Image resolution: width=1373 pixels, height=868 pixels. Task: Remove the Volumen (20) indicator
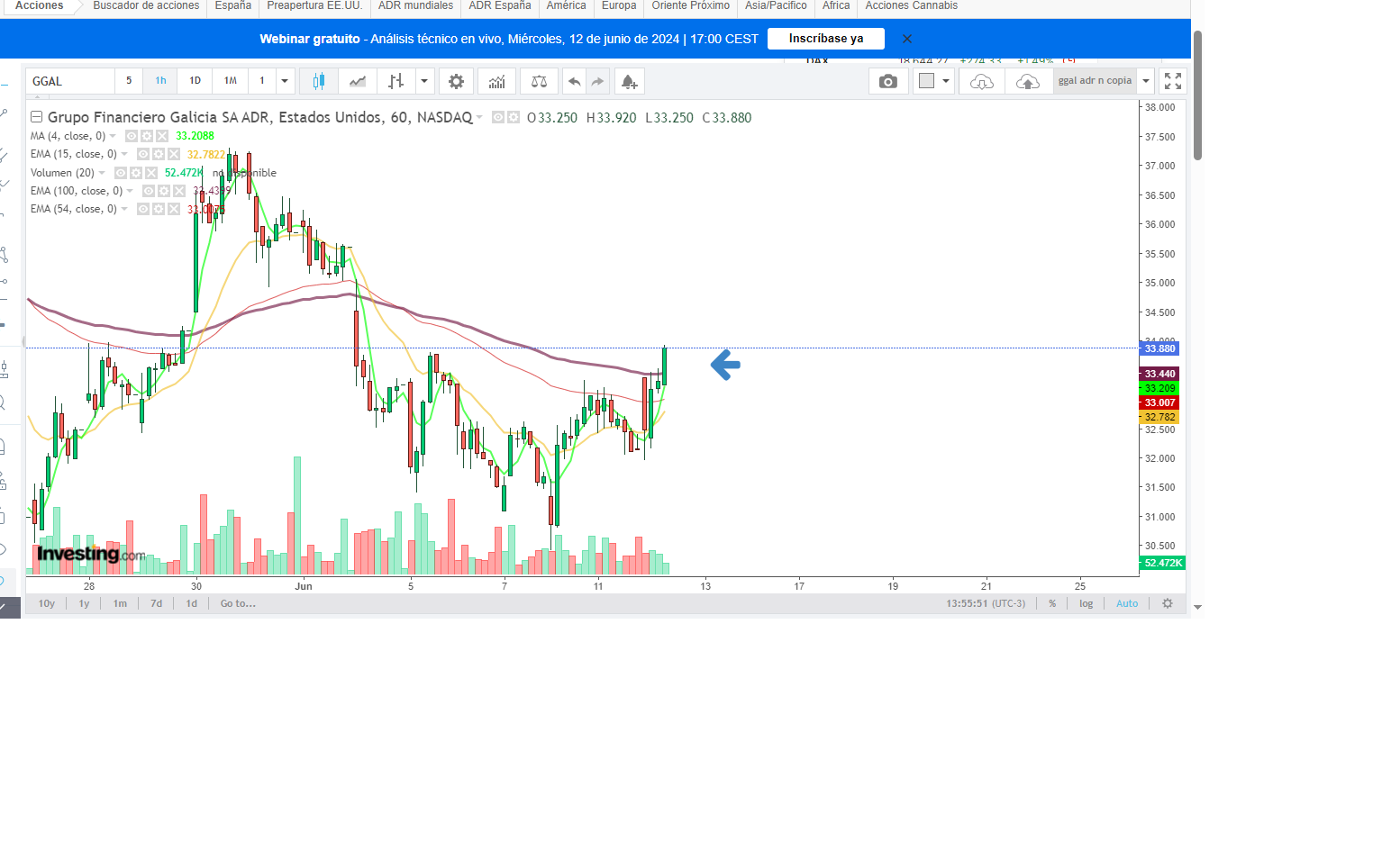pyautogui.click(x=151, y=173)
